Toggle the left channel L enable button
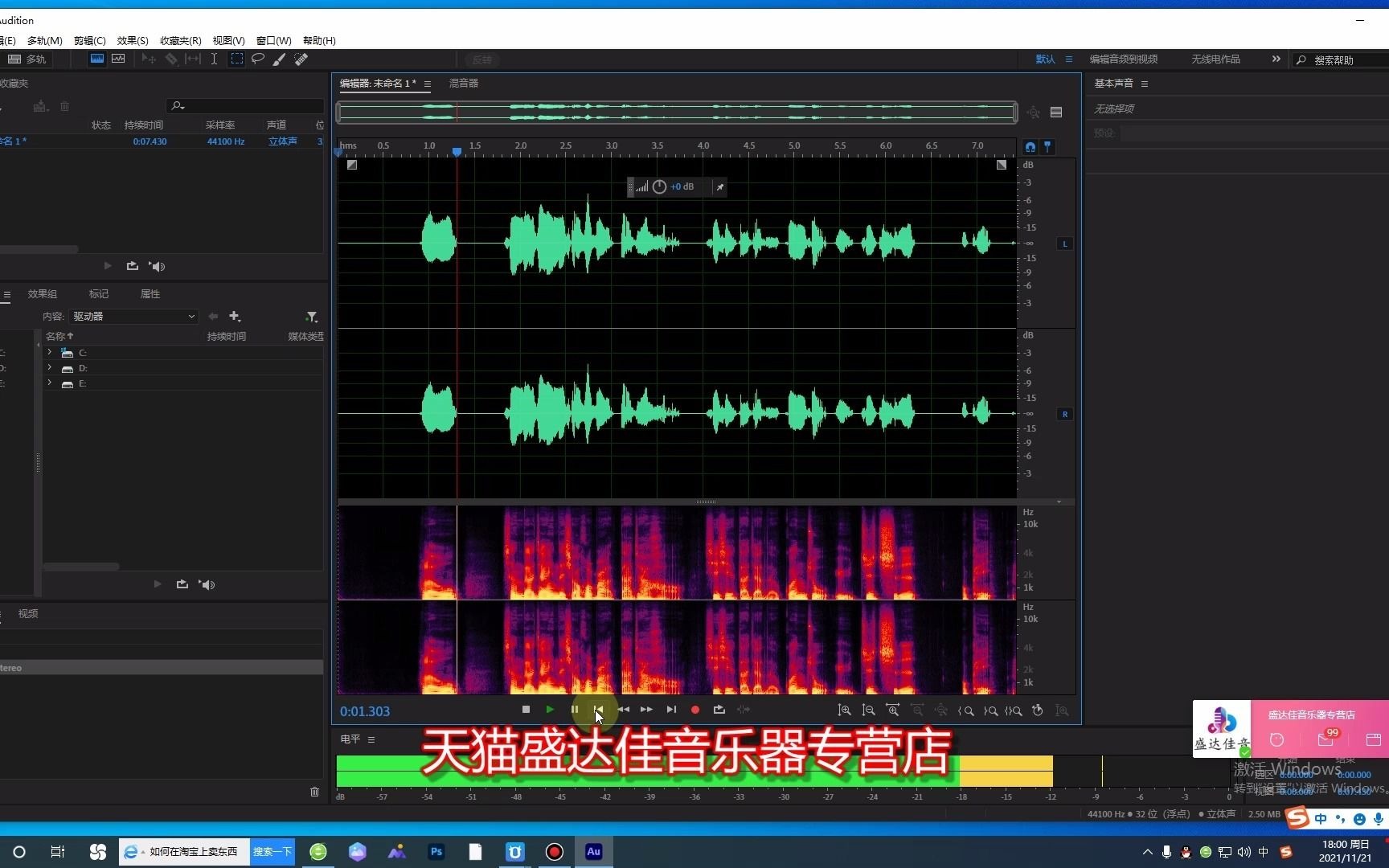The image size is (1389, 868). pyautogui.click(x=1065, y=244)
